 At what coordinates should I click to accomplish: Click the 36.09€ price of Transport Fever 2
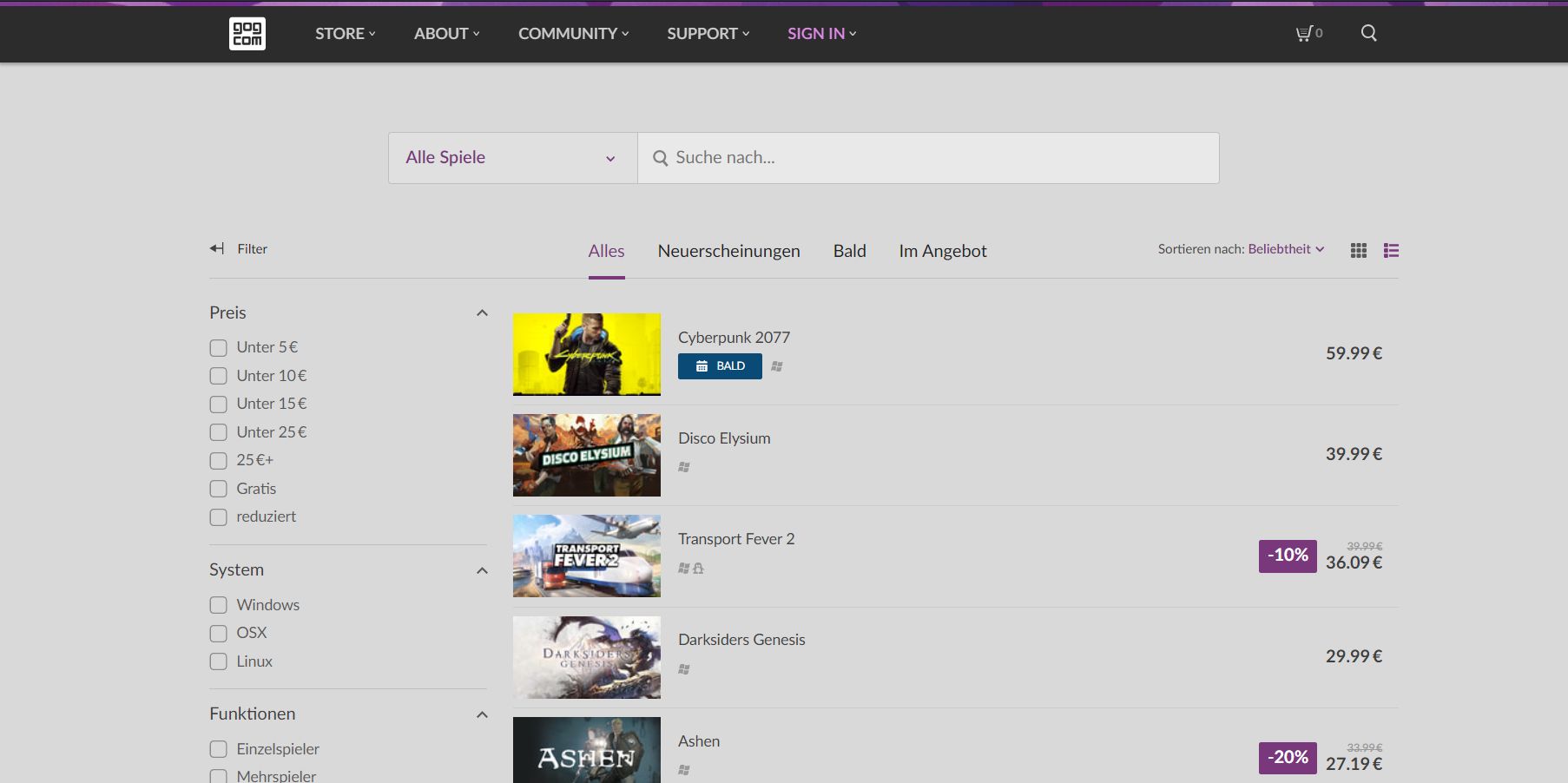click(x=1354, y=563)
